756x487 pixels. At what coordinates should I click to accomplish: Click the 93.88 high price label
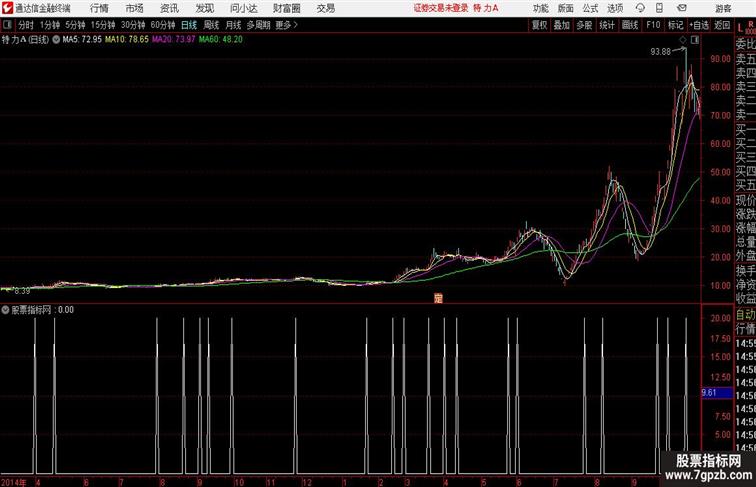pyautogui.click(x=660, y=52)
